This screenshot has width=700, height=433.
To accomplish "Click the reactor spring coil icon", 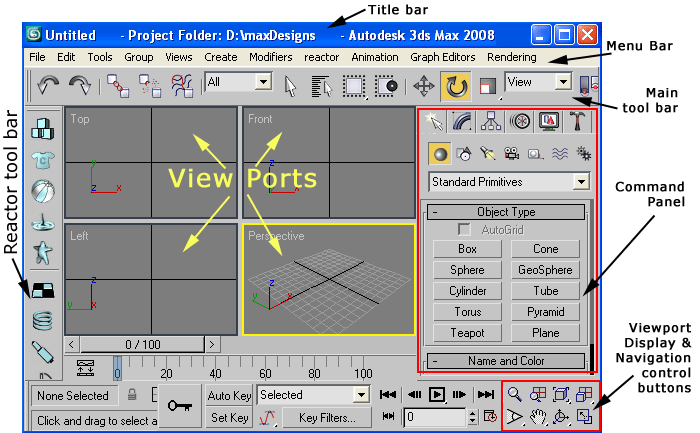I will (43, 321).
